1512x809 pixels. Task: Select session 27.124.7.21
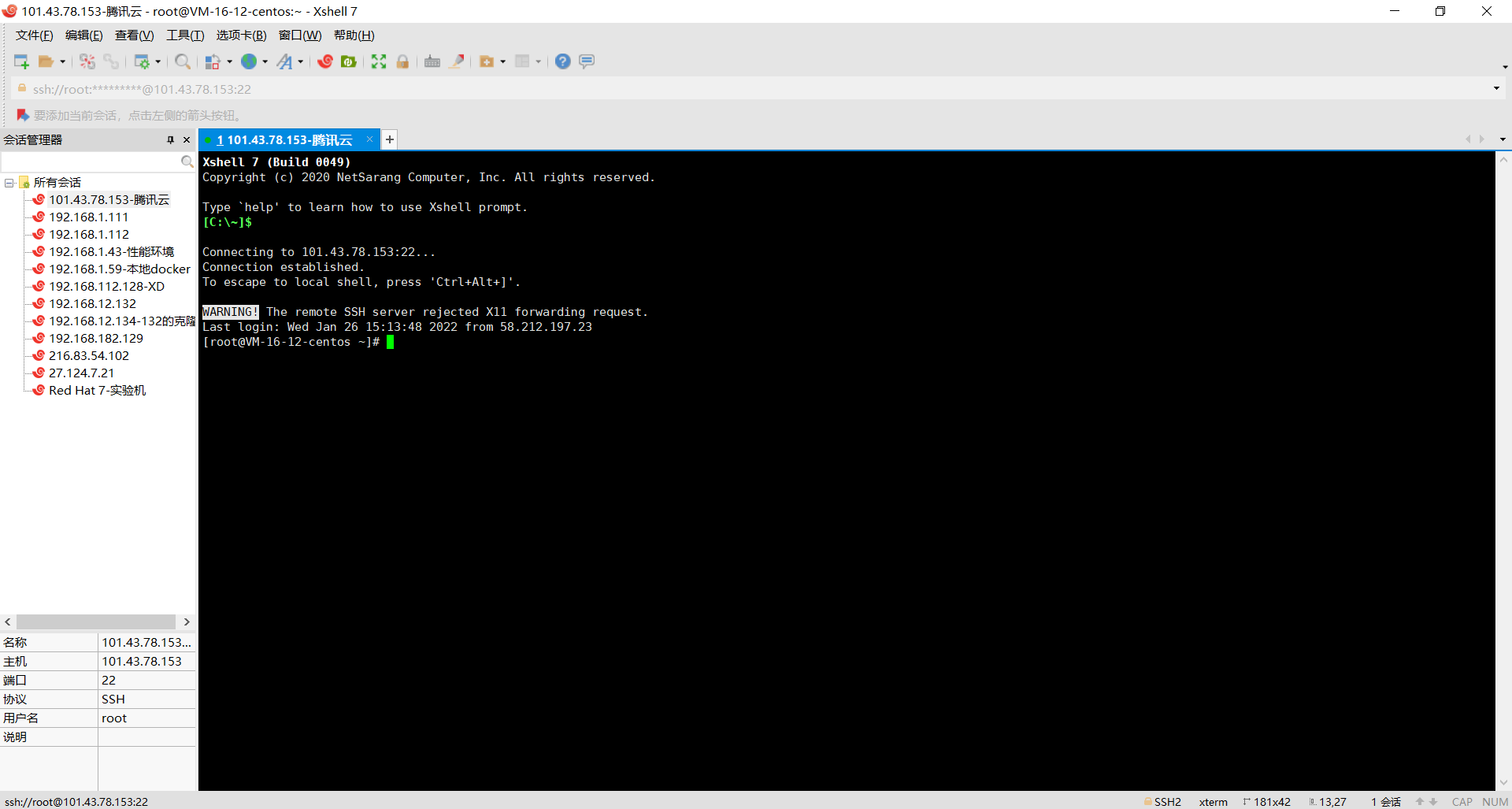coord(81,373)
